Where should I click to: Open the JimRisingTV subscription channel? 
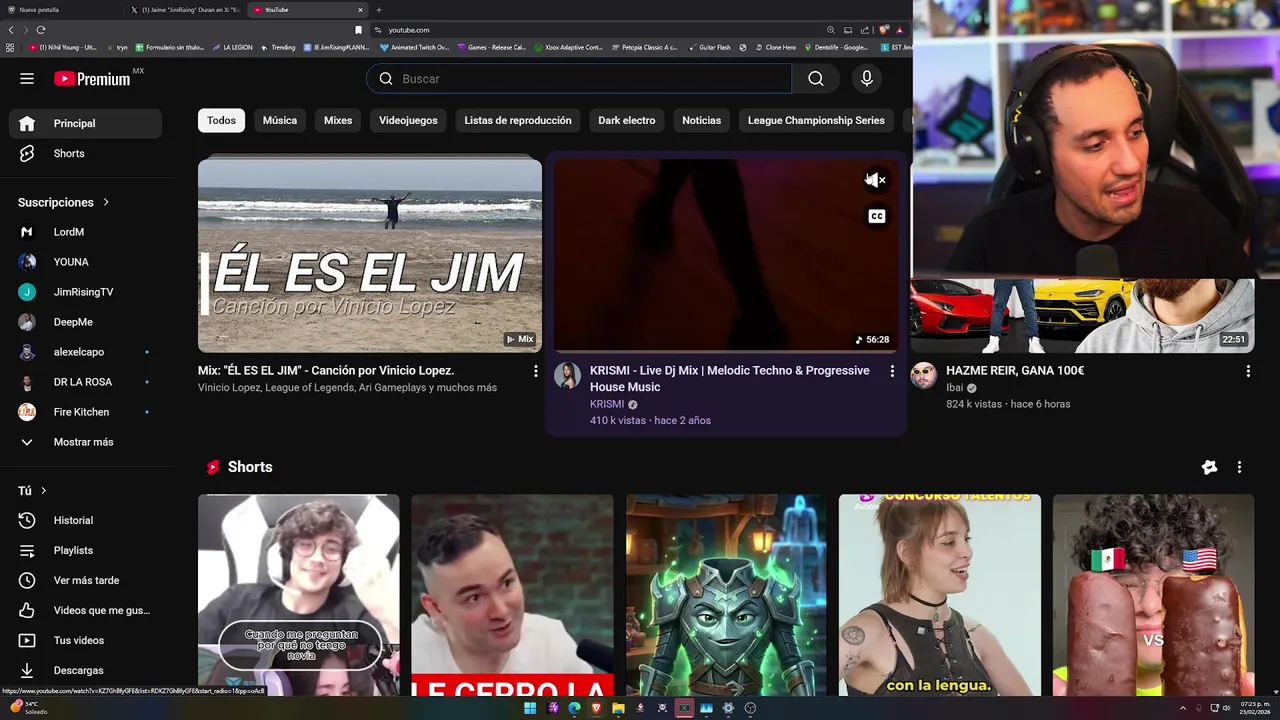coord(85,292)
